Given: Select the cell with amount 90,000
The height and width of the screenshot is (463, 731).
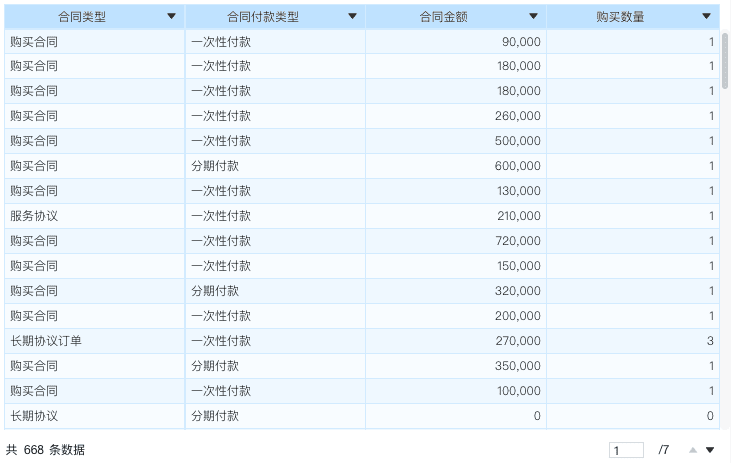Looking at the screenshot, I should point(456,41).
